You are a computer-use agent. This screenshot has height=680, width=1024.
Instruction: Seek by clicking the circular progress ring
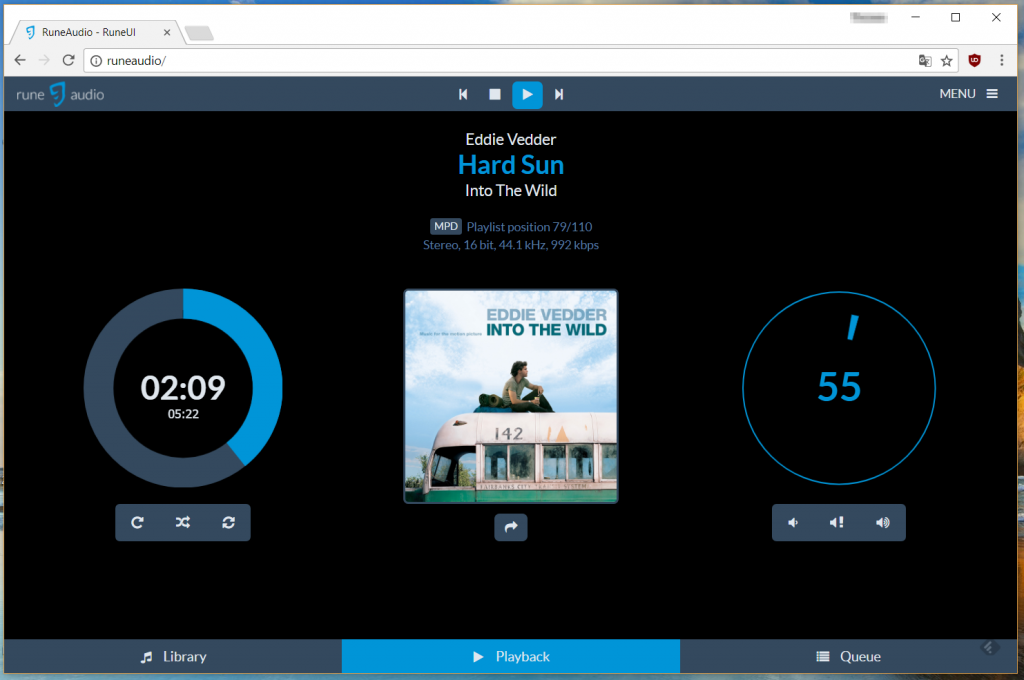click(x=183, y=302)
